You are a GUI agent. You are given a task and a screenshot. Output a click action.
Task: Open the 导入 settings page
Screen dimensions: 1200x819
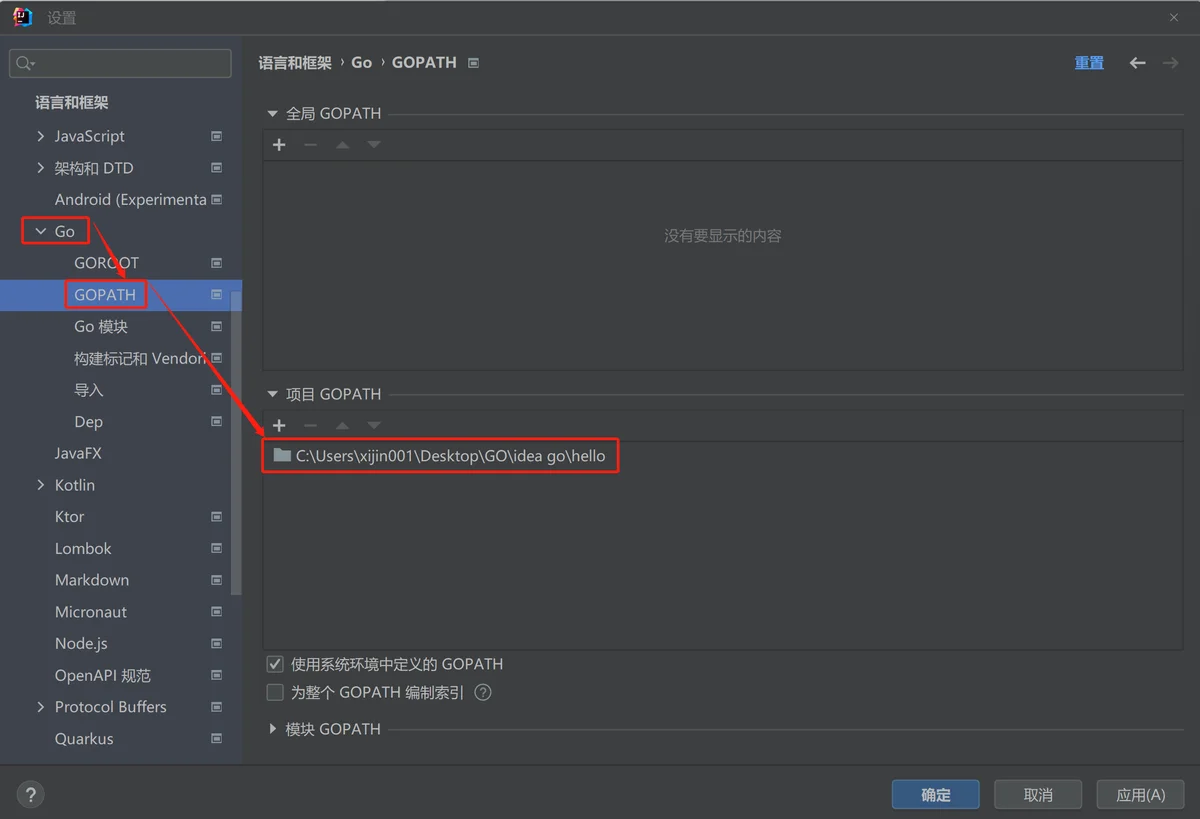pyautogui.click(x=89, y=390)
